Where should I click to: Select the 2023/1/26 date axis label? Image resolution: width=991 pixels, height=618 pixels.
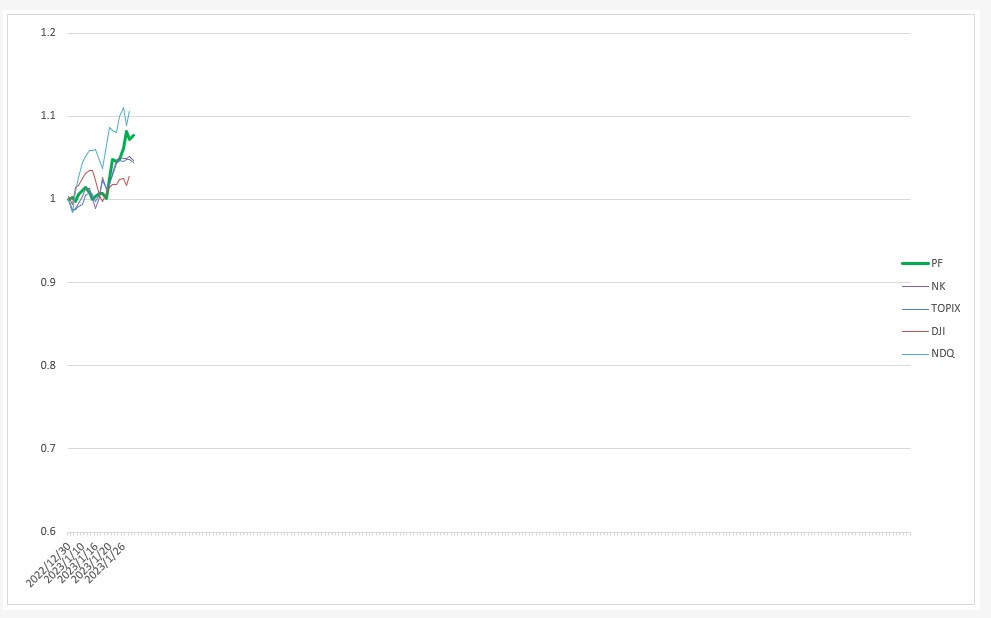(x=106, y=562)
